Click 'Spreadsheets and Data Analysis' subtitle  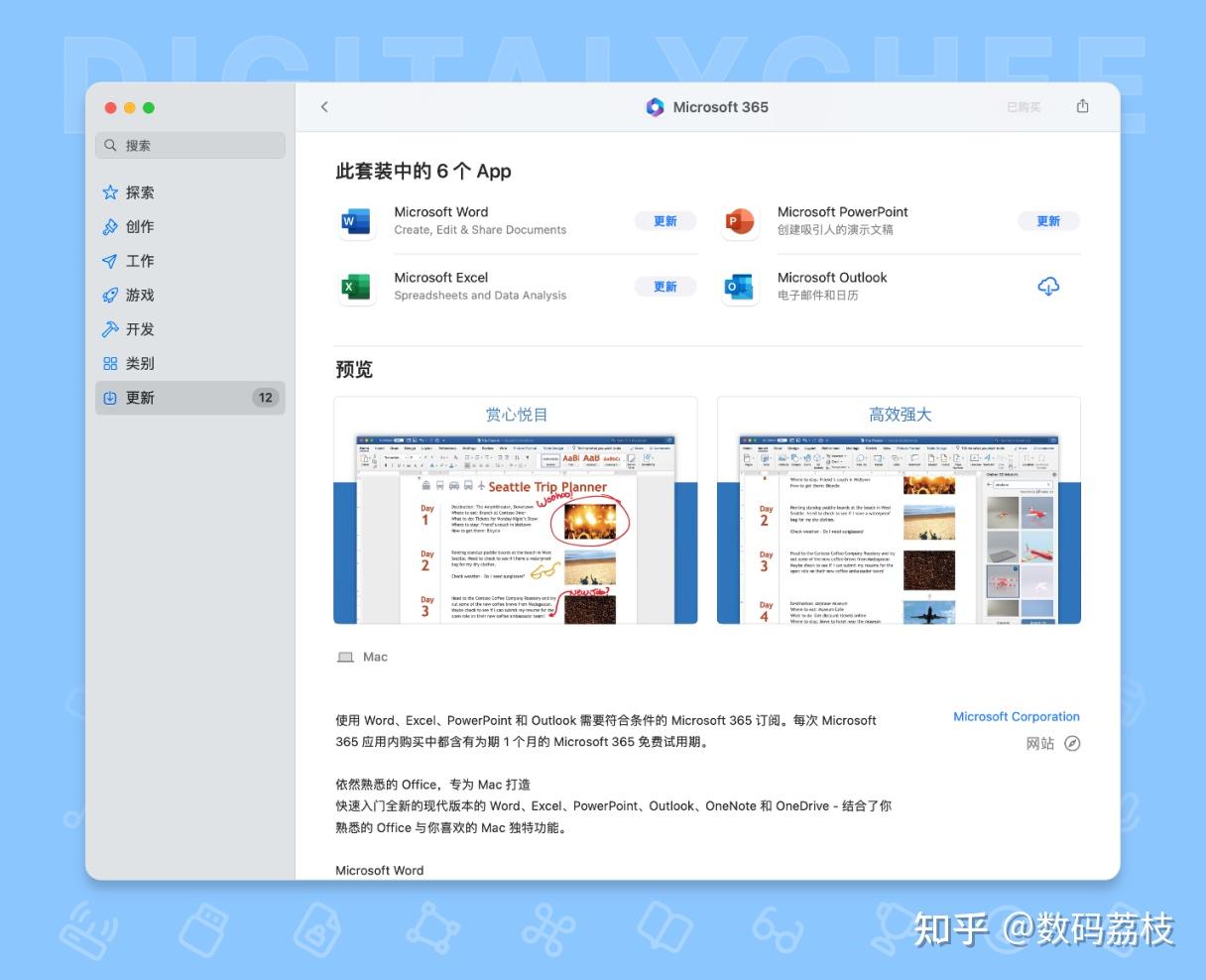480,296
